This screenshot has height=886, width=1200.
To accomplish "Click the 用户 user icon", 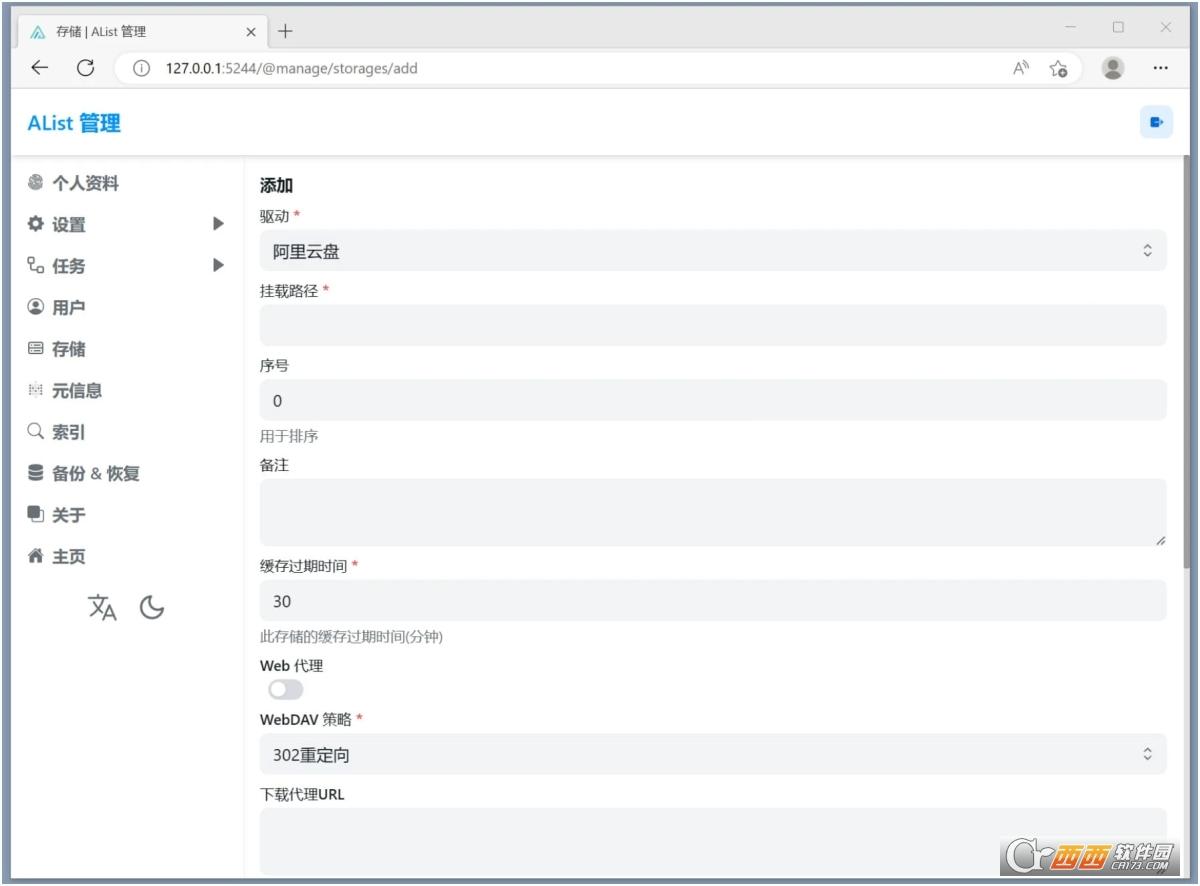I will click(36, 306).
